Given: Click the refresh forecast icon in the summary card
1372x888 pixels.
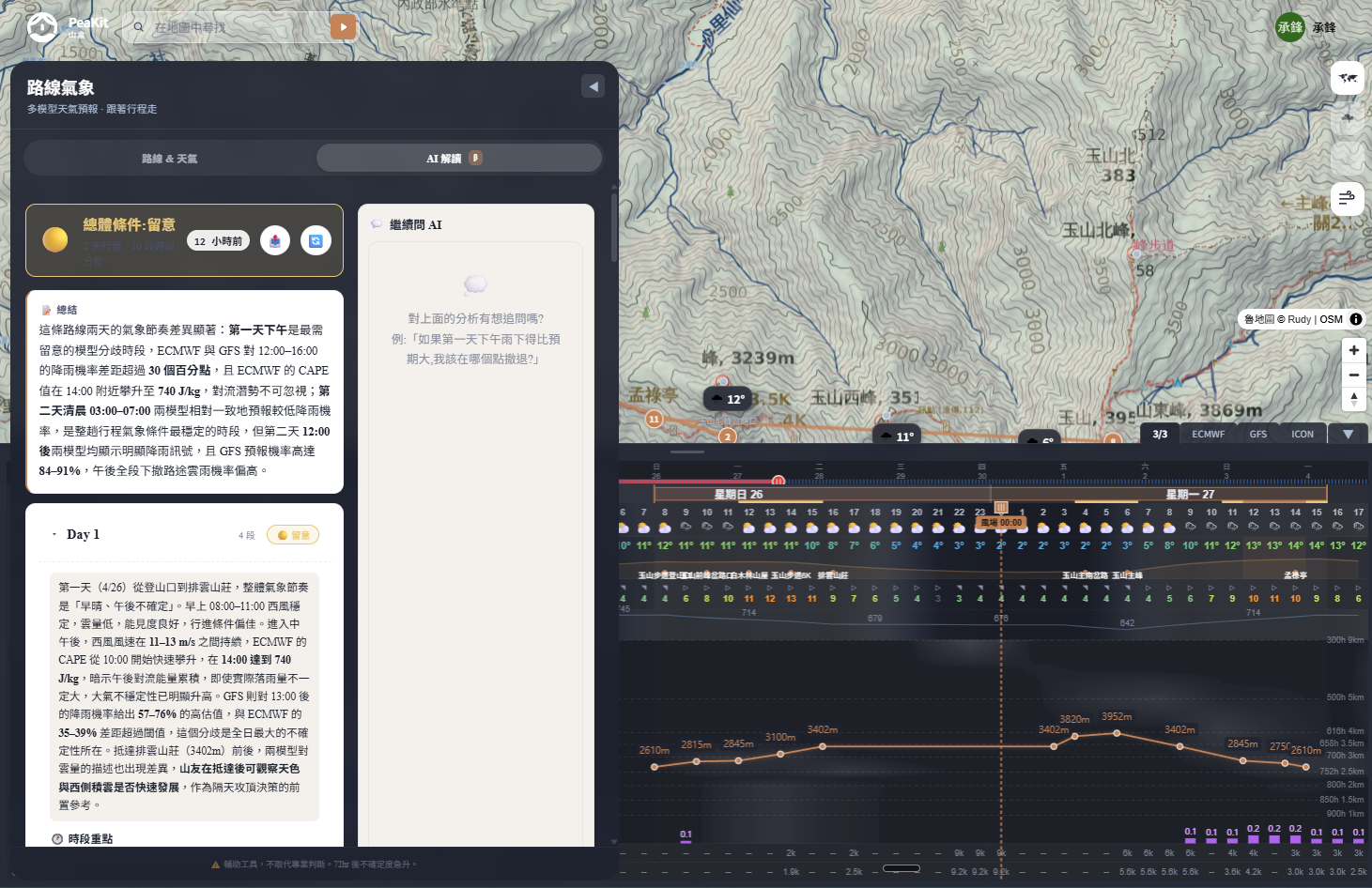Looking at the screenshot, I should [x=316, y=240].
